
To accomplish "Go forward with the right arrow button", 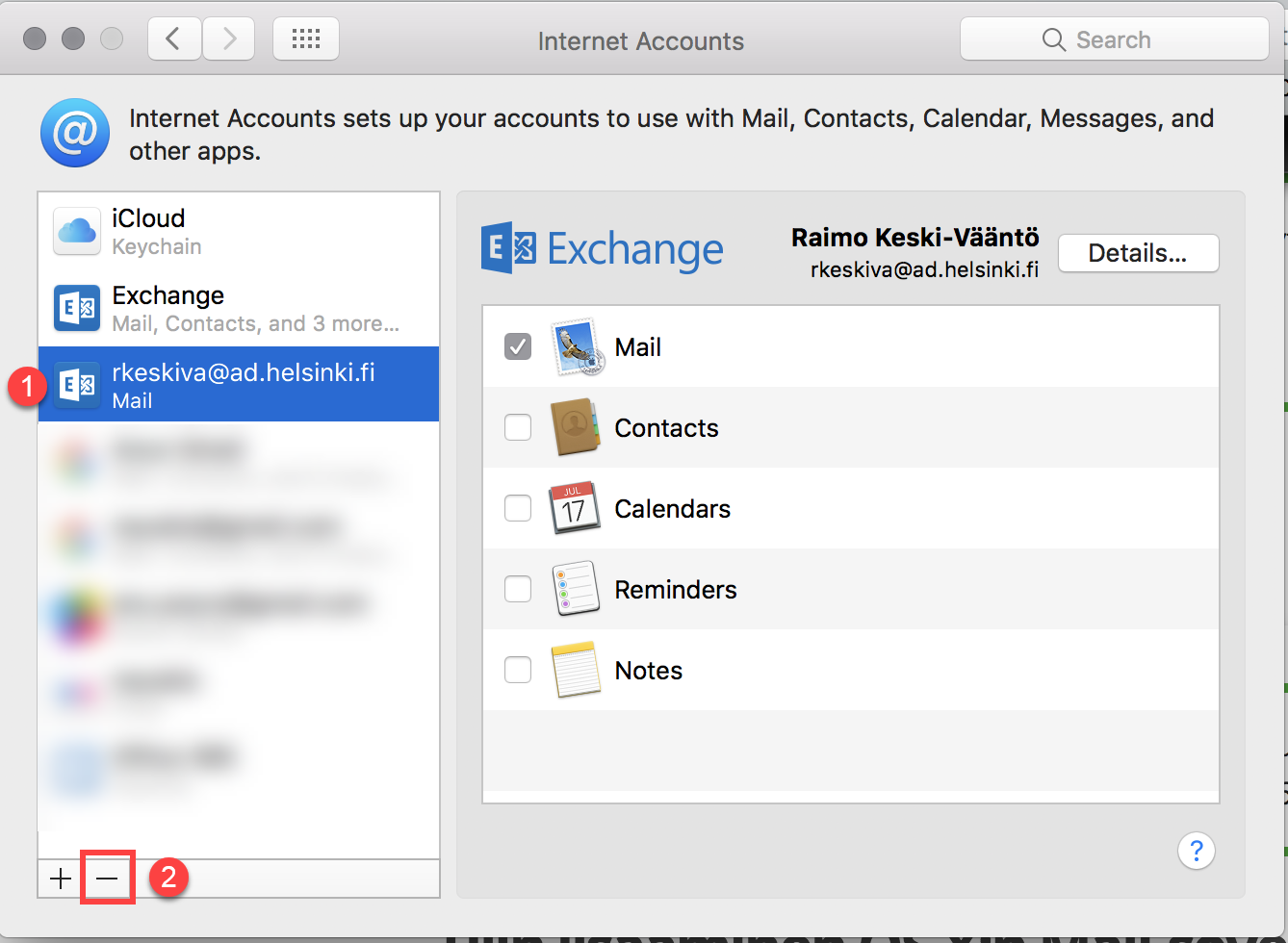I will tap(228, 39).
